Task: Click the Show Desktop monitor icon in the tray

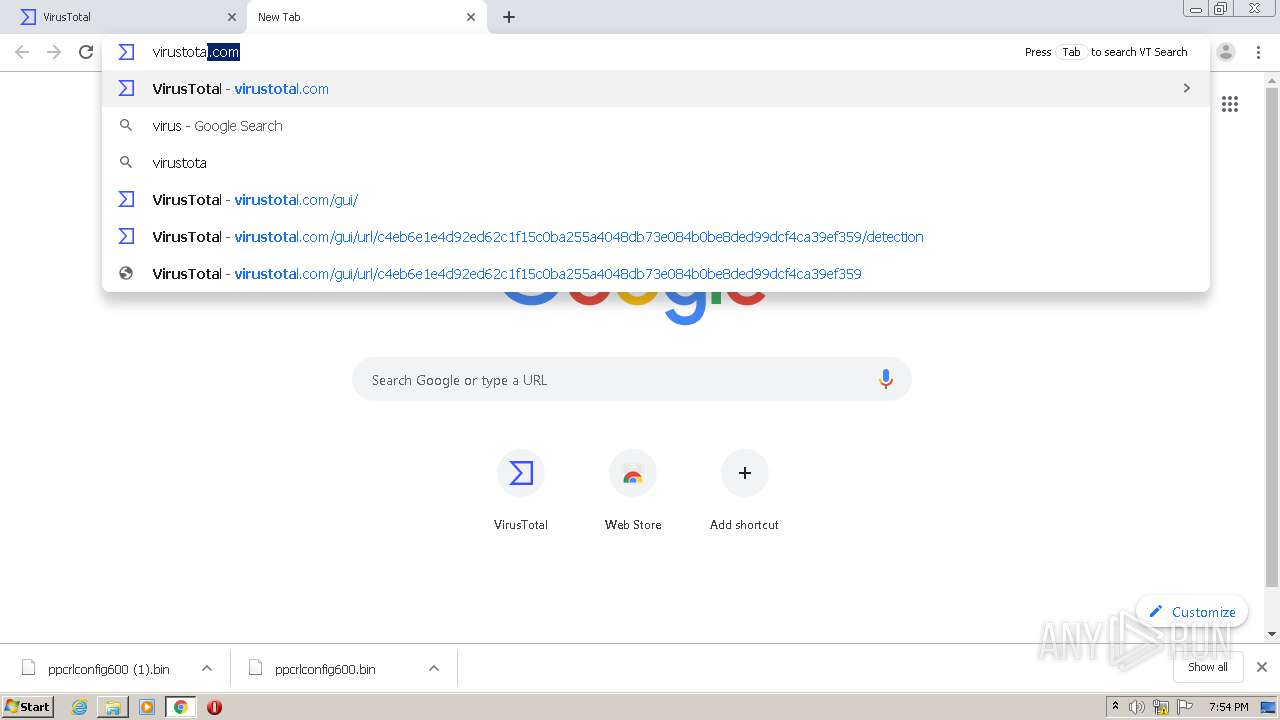Action: point(1268,707)
